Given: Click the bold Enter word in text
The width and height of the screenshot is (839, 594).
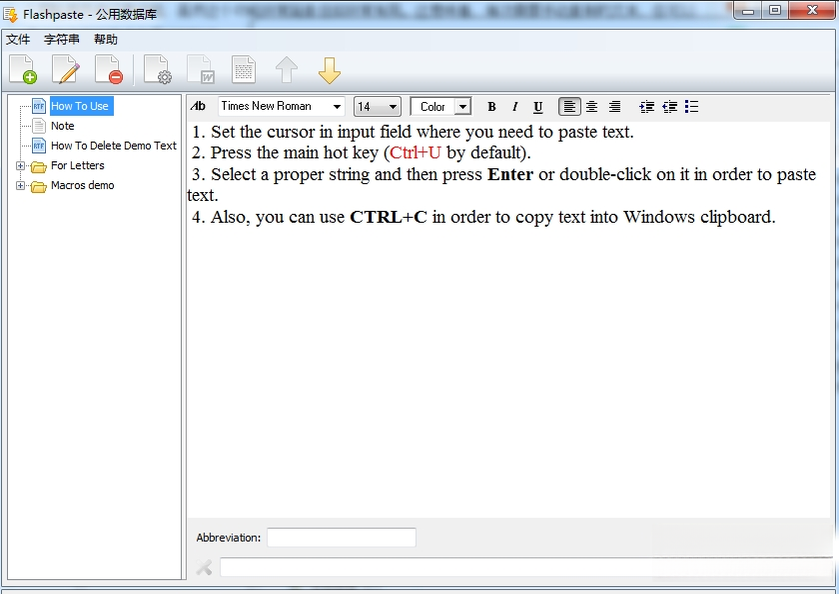Looking at the screenshot, I should pyautogui.click(x=510, y=174).
